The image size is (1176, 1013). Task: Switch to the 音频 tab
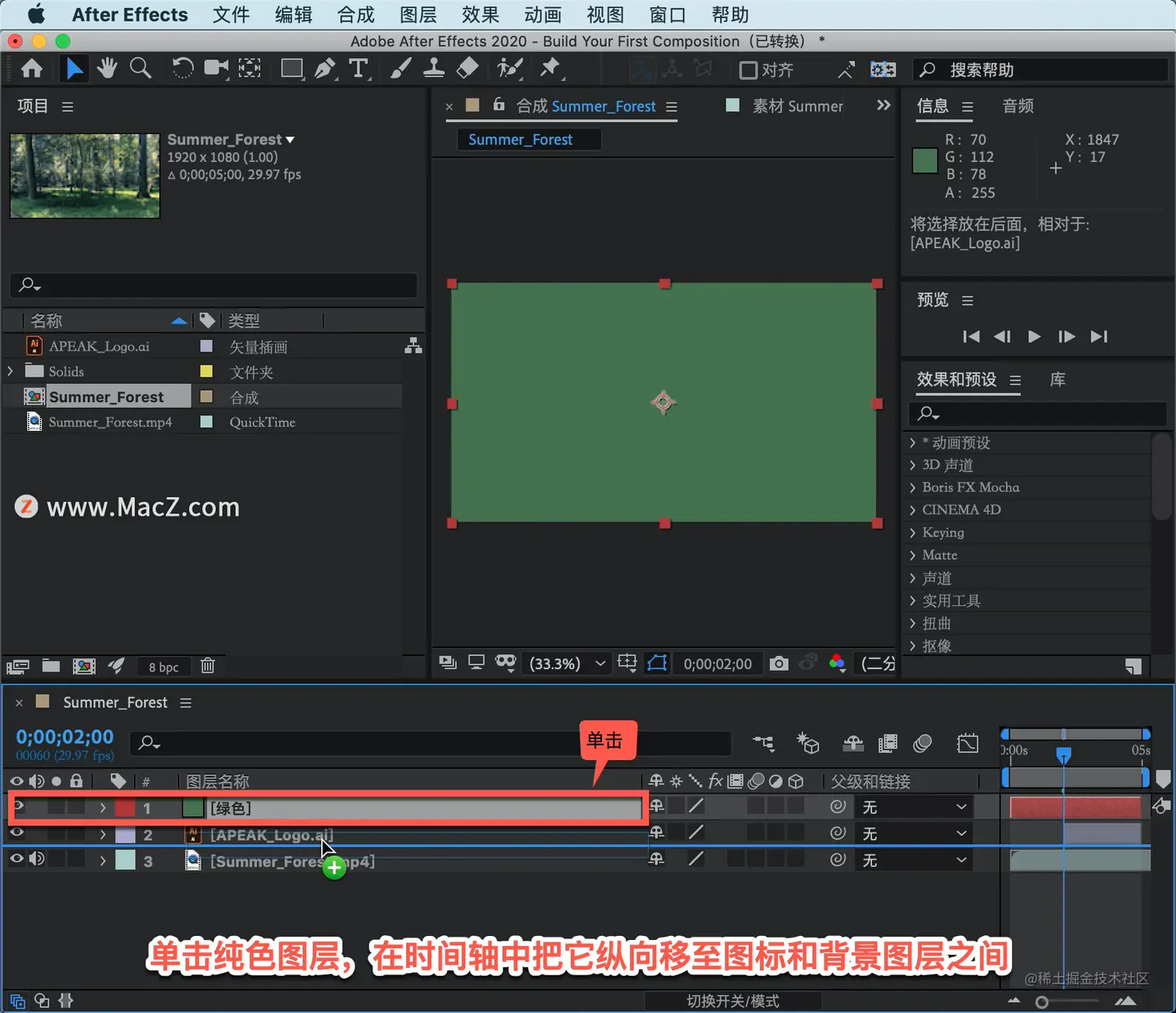pos(1018,106)
